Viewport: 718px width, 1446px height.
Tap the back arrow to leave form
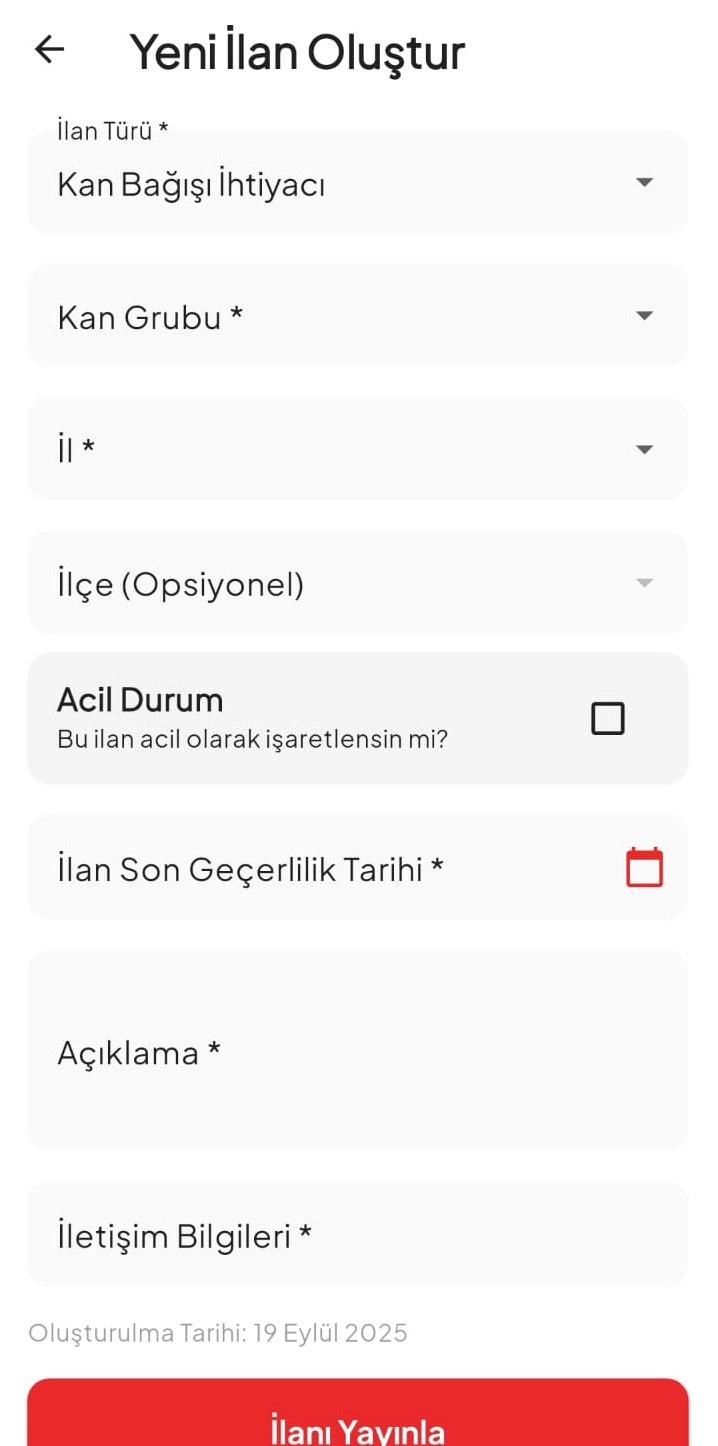click(x=49, y=50)
